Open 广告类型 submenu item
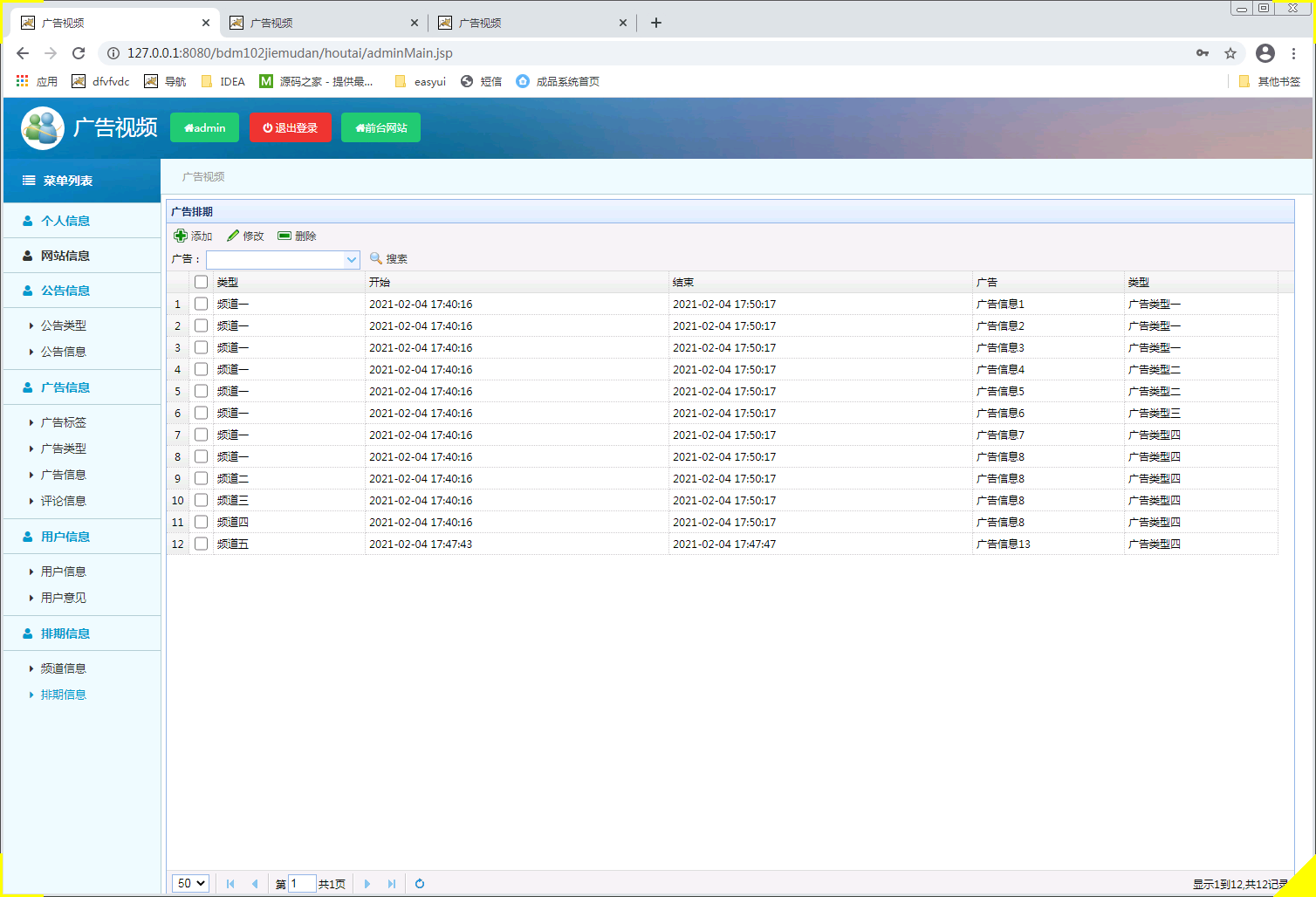The width and height of the screenshot is (1316, 897). [64, 448]
